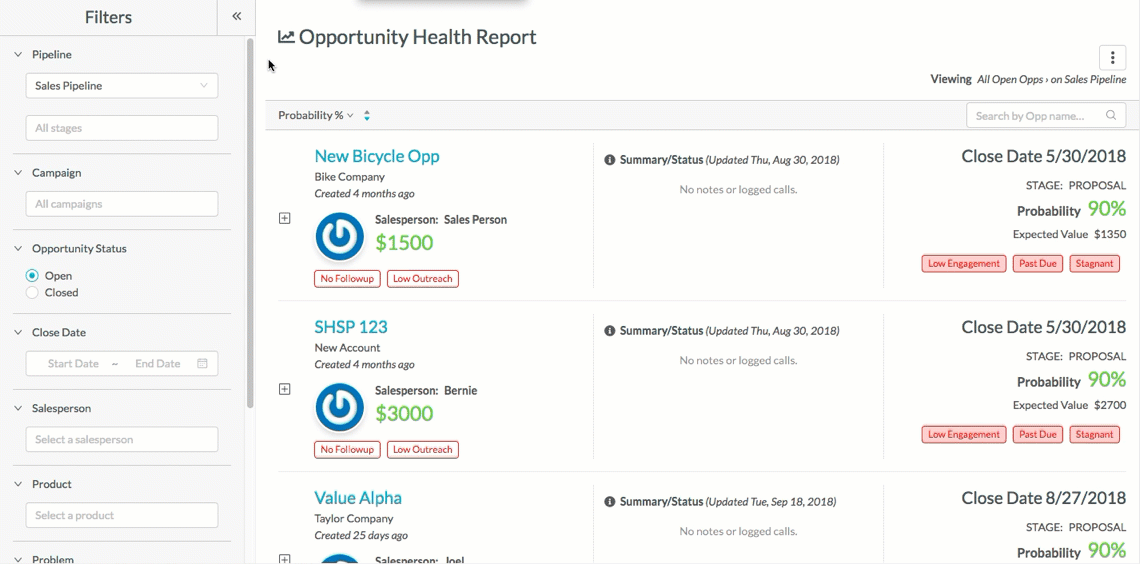Screen dimensions: 1140x564
Task: Click New Bicycle Opp salesperson avatar
Action: 340,236
